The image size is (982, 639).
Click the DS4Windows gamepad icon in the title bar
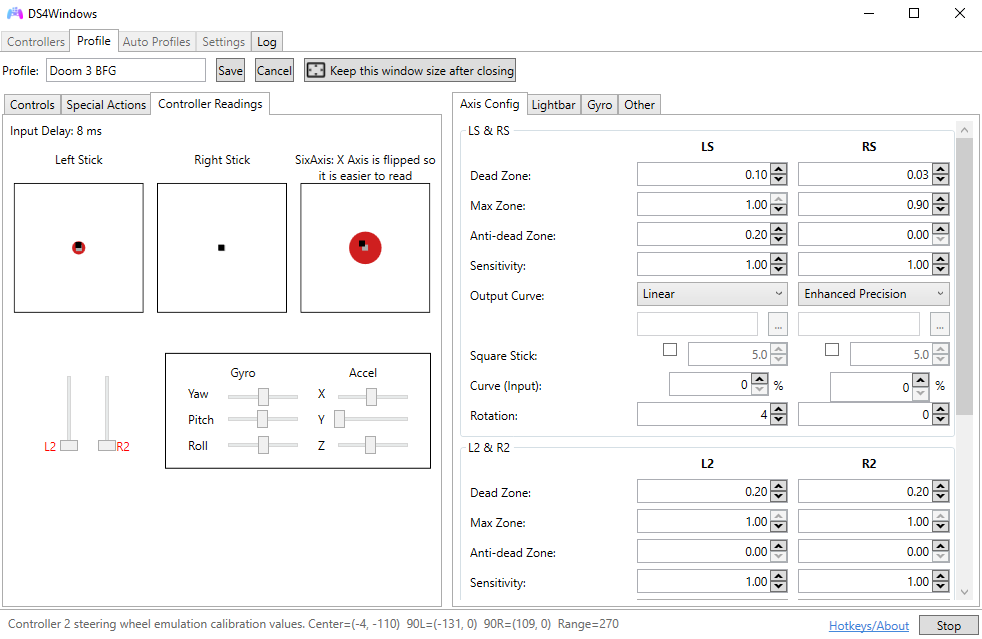(x=14, y=13)
